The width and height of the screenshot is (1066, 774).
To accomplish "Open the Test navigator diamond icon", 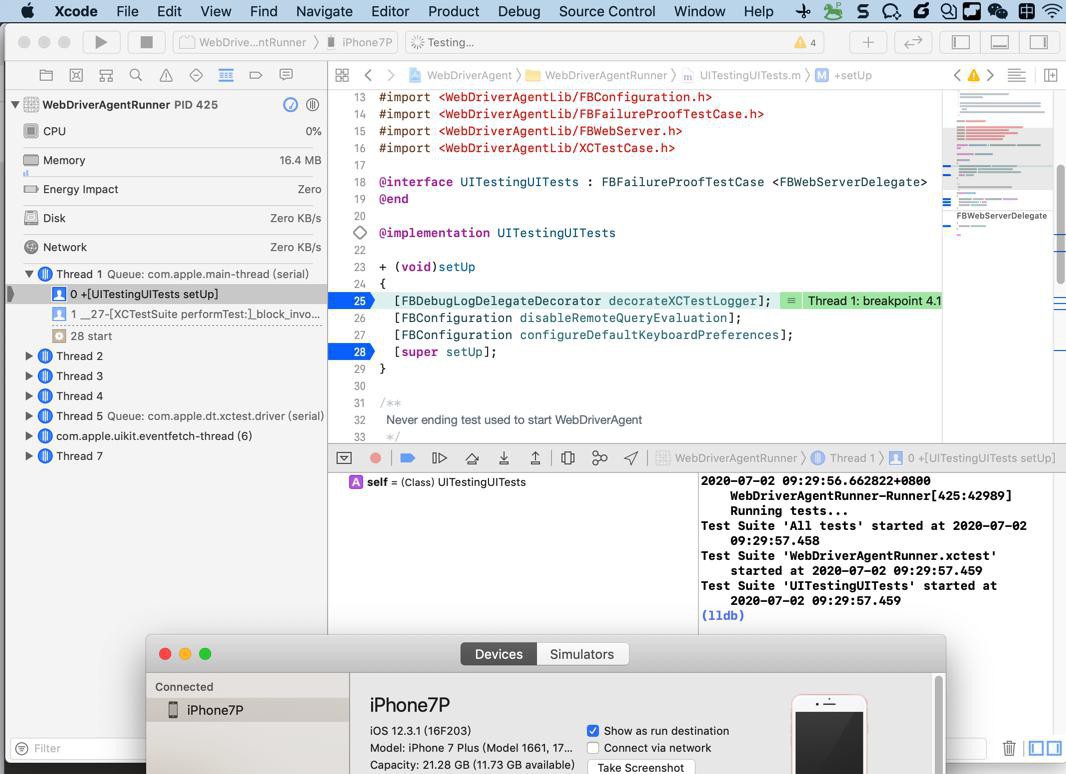I will point(196,75).
